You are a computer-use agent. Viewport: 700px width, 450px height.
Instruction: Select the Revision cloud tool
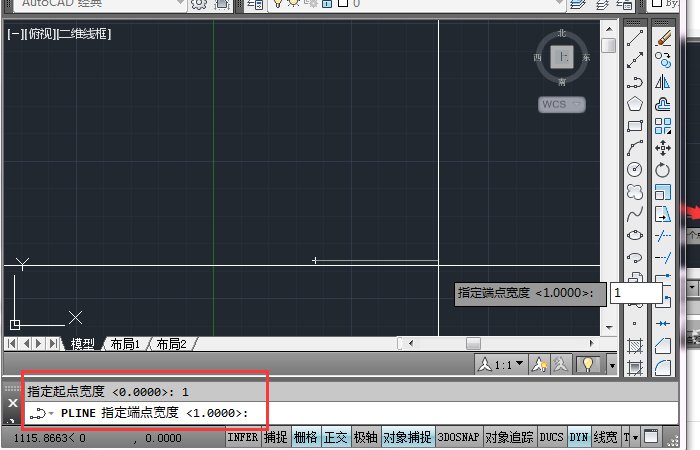click(x=634, y=192)
